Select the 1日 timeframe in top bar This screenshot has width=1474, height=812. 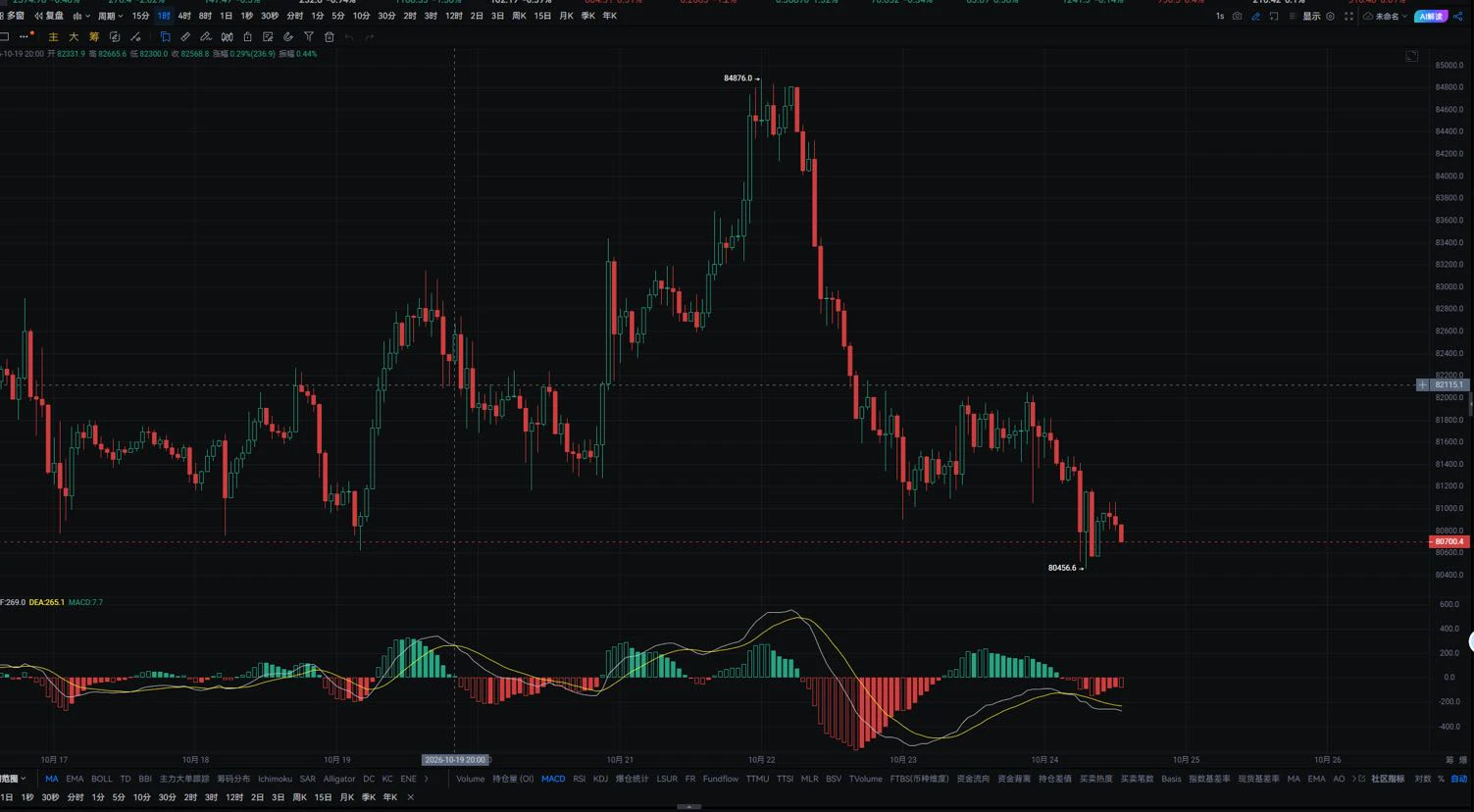pos(227,16)
